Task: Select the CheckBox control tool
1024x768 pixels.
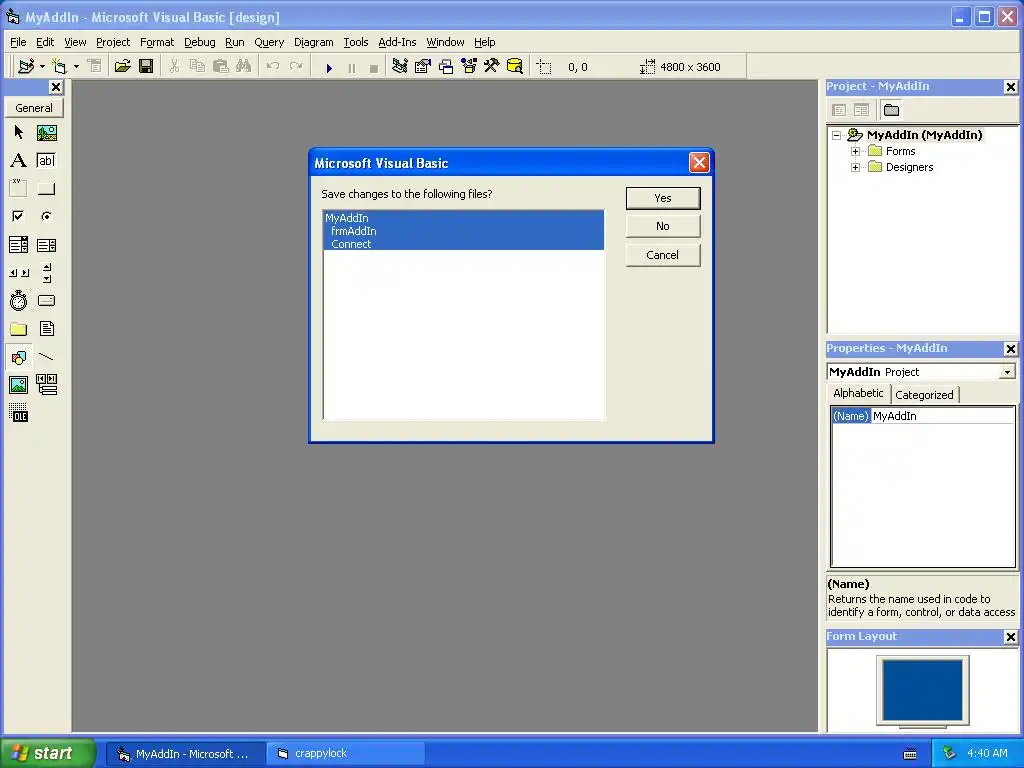Action: click(x=18, y=216)
